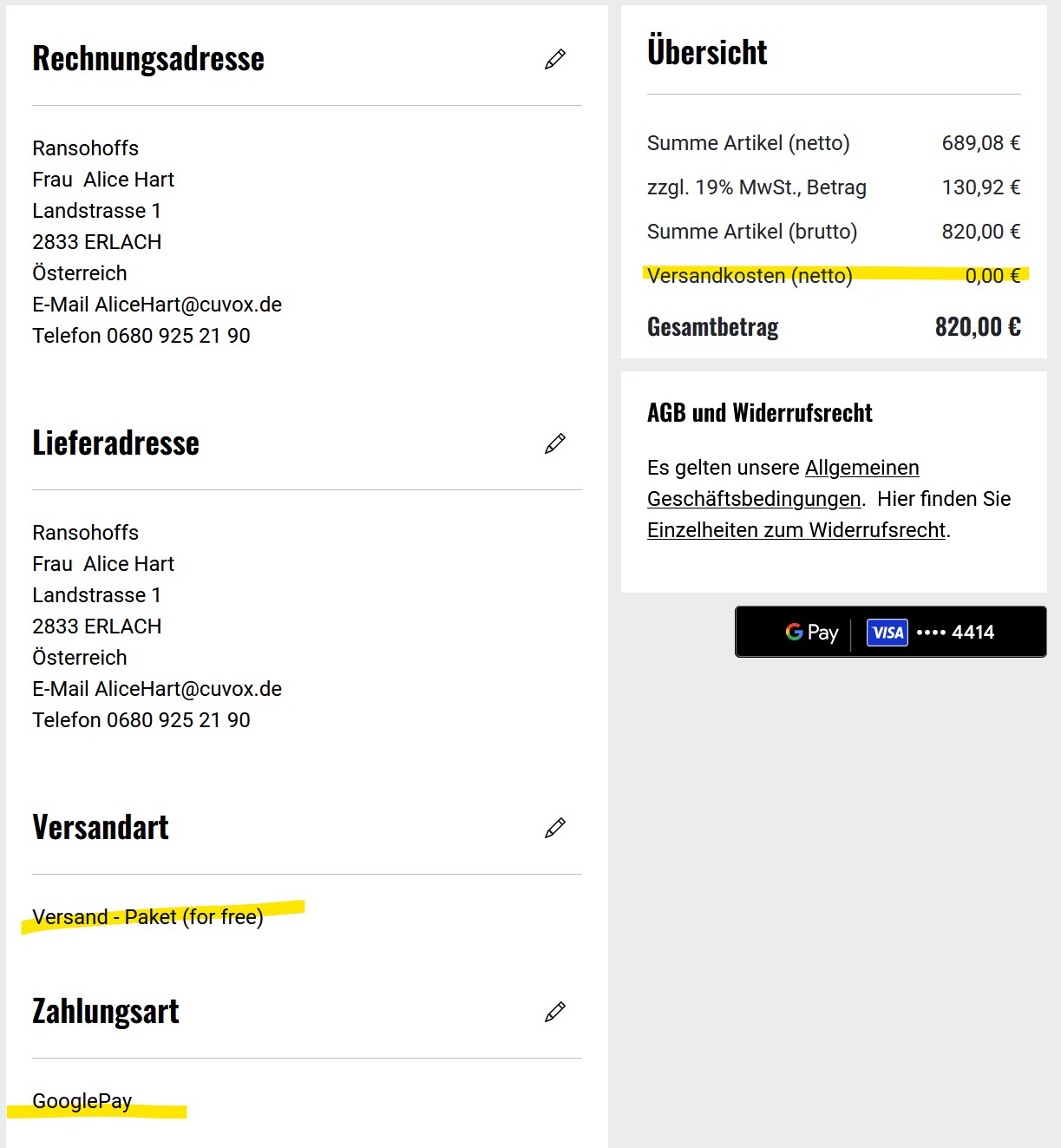The width and height of the screenshot is (1061, 1148).
Task: Select the Gesamtbetrag 820,00 € amount
Action: [977, 327]
